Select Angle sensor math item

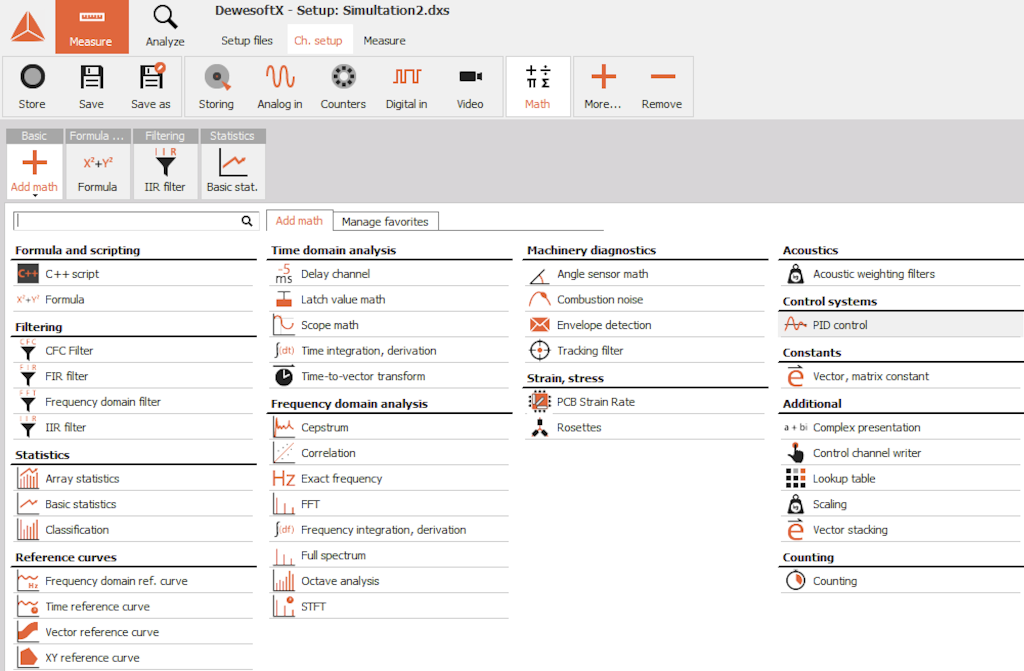[x=645, y=274]
